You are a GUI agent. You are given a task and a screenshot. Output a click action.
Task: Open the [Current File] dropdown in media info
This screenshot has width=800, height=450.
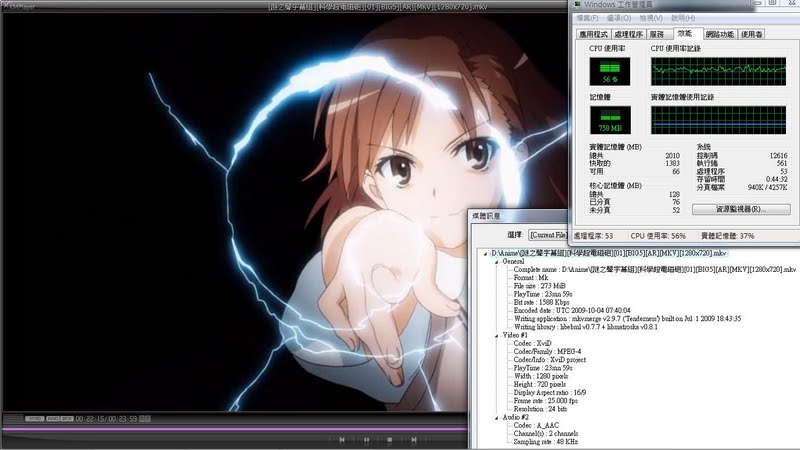coord(548,235)
